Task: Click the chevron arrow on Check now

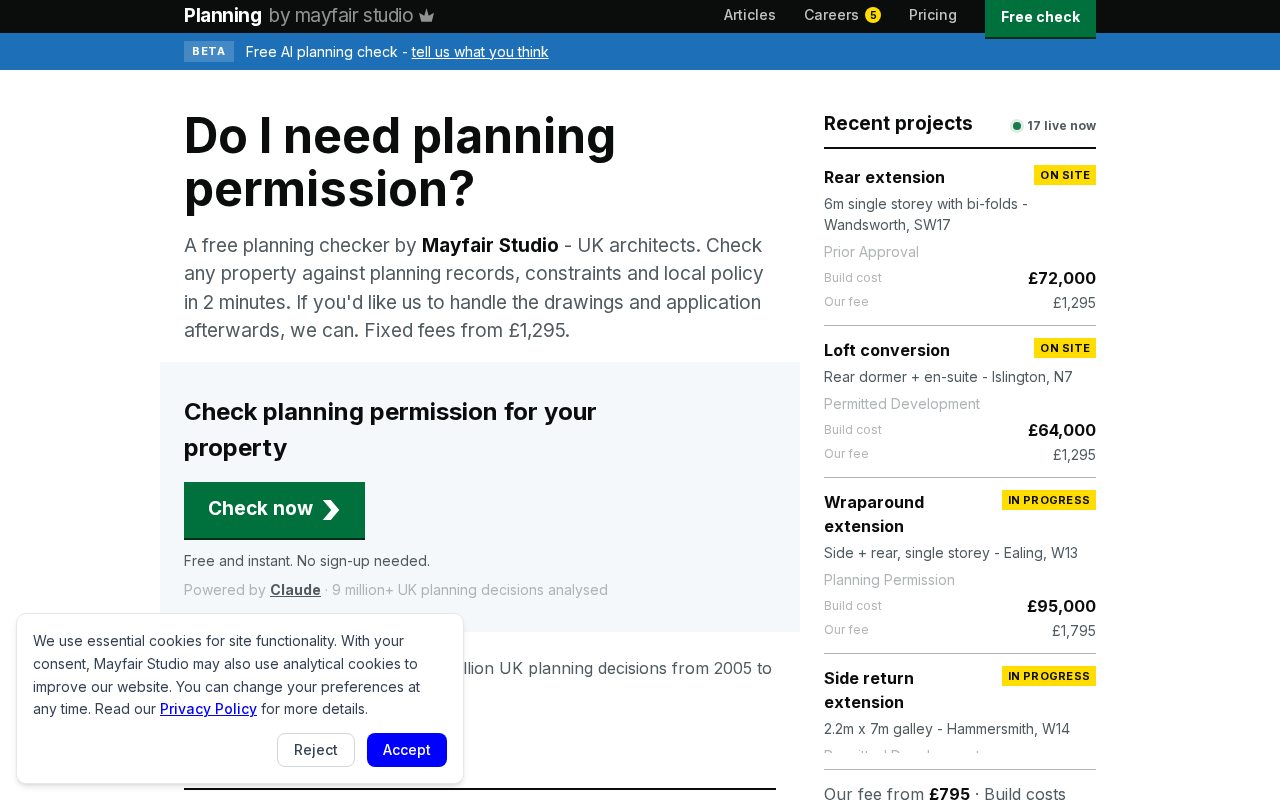Action: point(331,510)
